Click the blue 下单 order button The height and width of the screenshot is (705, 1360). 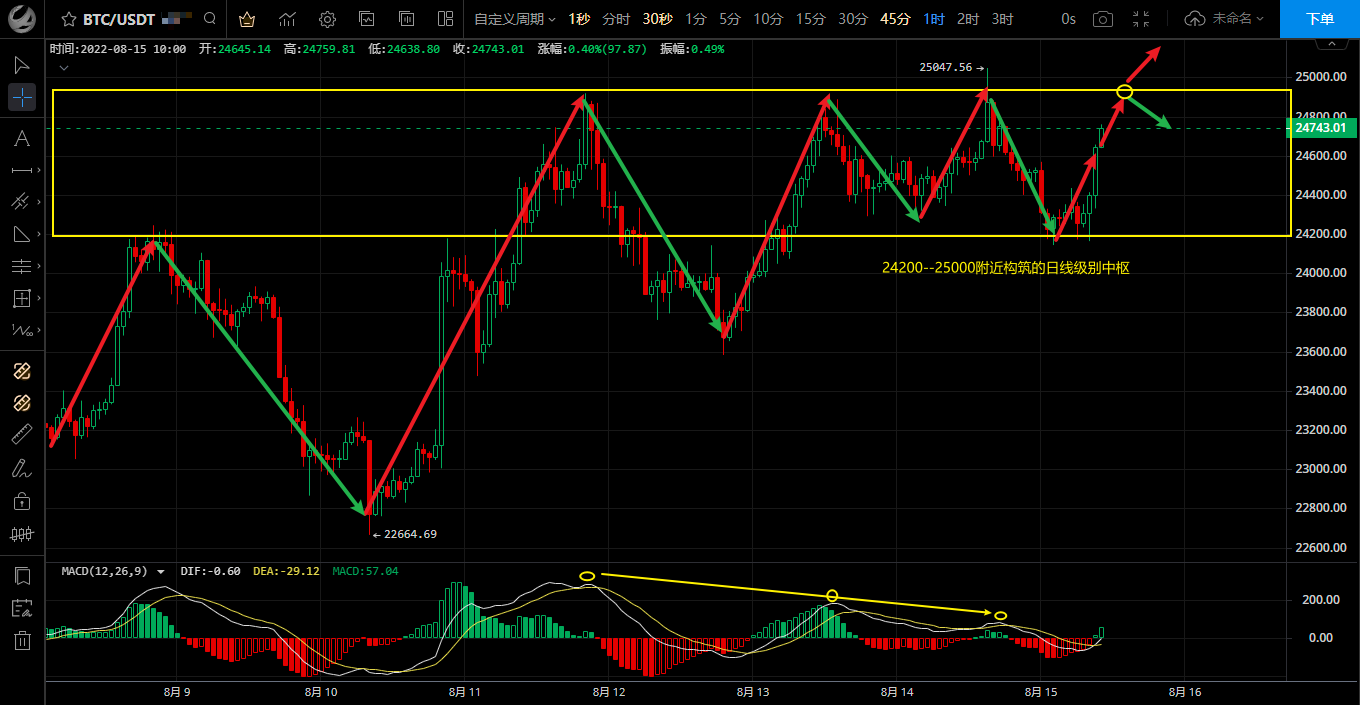point(1319,19)
